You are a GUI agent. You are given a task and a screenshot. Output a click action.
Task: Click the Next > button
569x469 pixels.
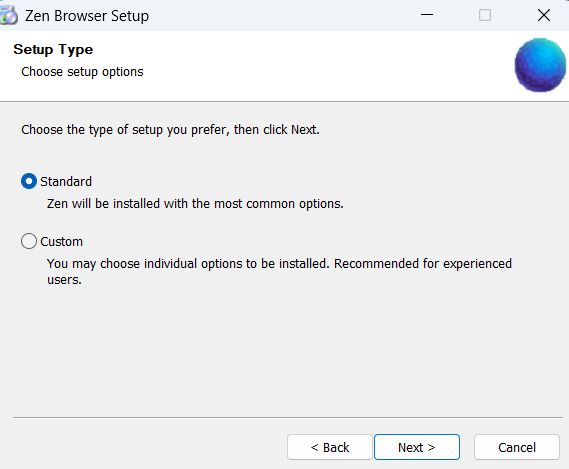[417, 447]
